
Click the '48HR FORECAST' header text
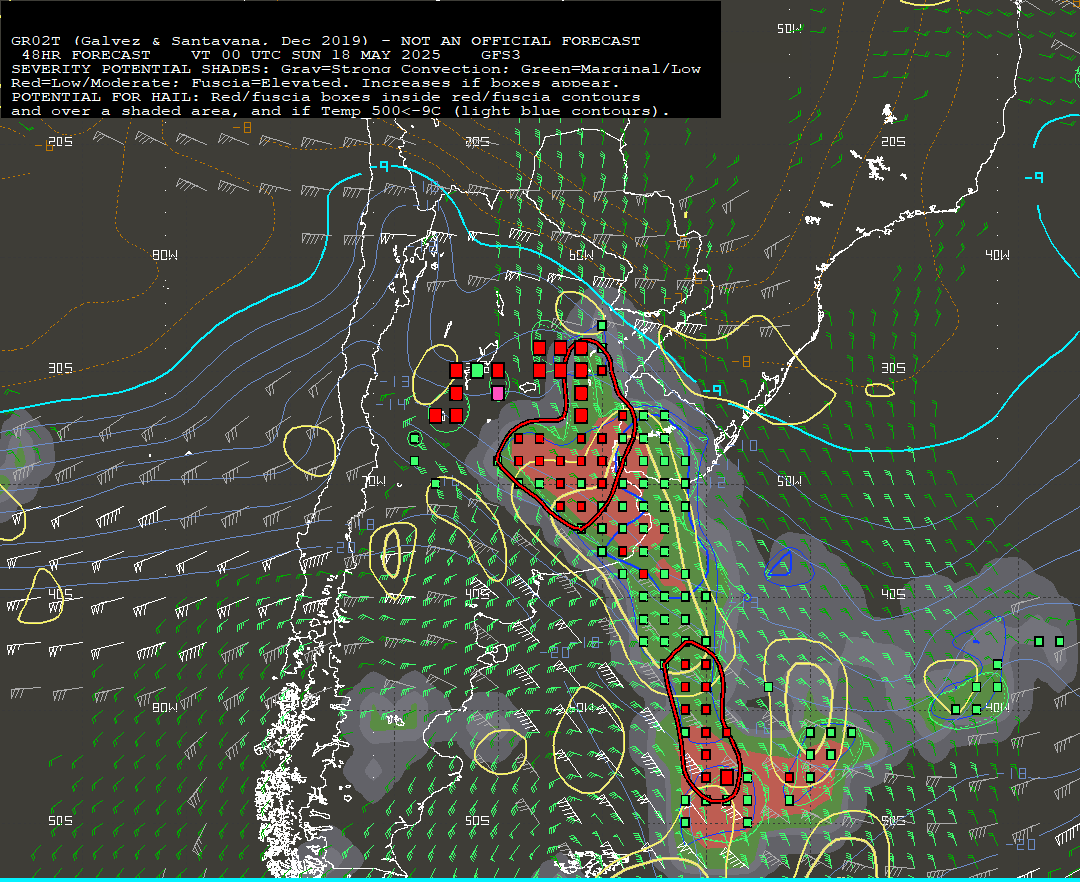(x=86, y=55)
